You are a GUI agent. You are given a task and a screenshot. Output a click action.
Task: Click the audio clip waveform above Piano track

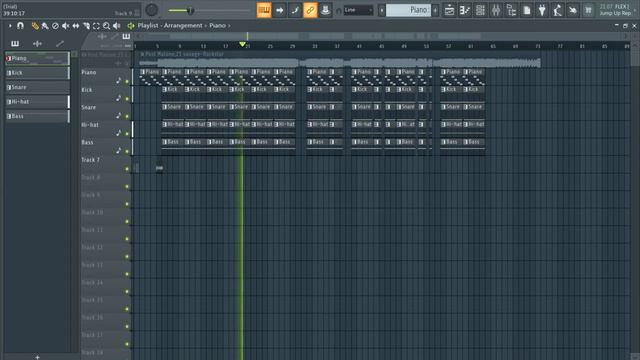tap(340, 60)
